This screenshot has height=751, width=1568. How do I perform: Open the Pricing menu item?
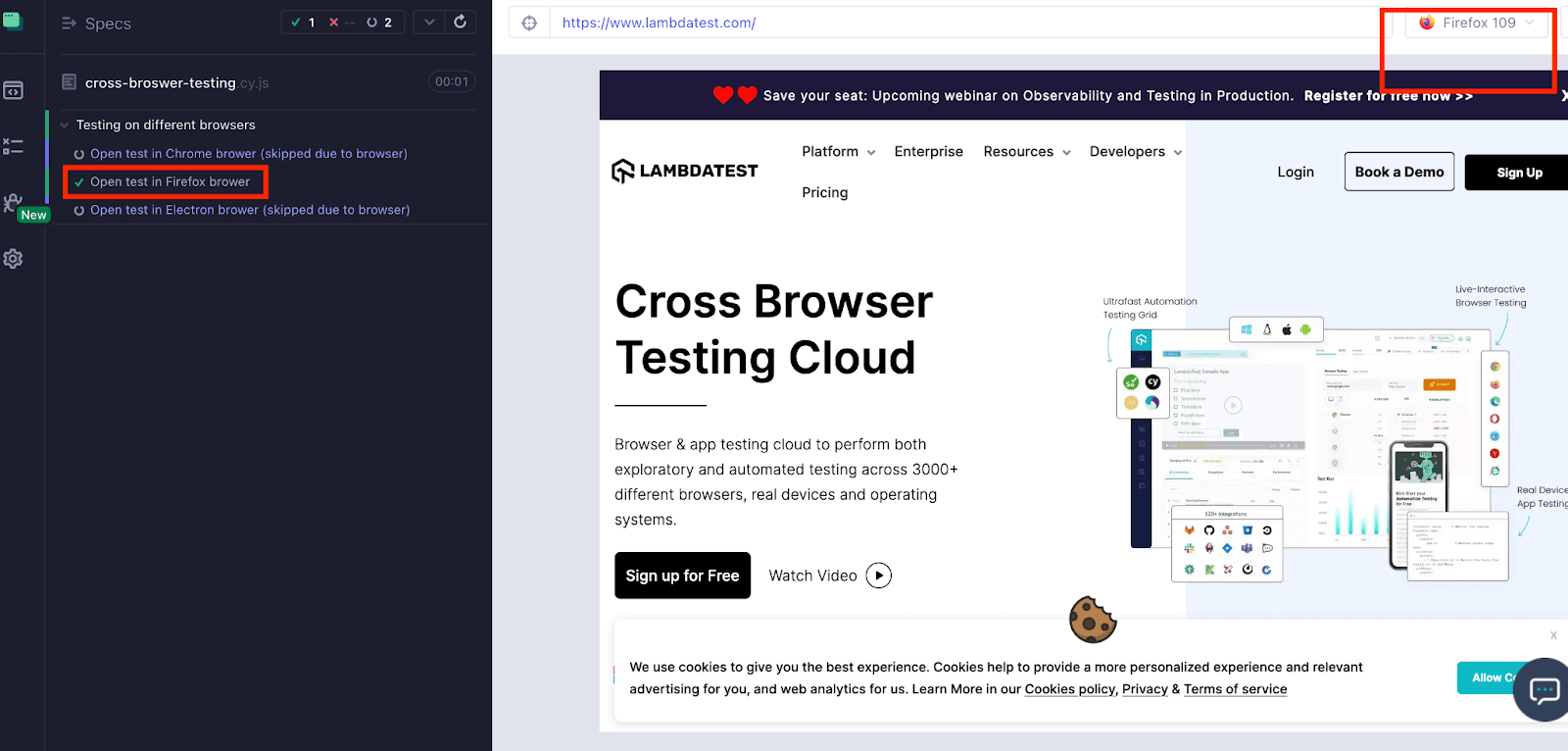coord(824,193)
